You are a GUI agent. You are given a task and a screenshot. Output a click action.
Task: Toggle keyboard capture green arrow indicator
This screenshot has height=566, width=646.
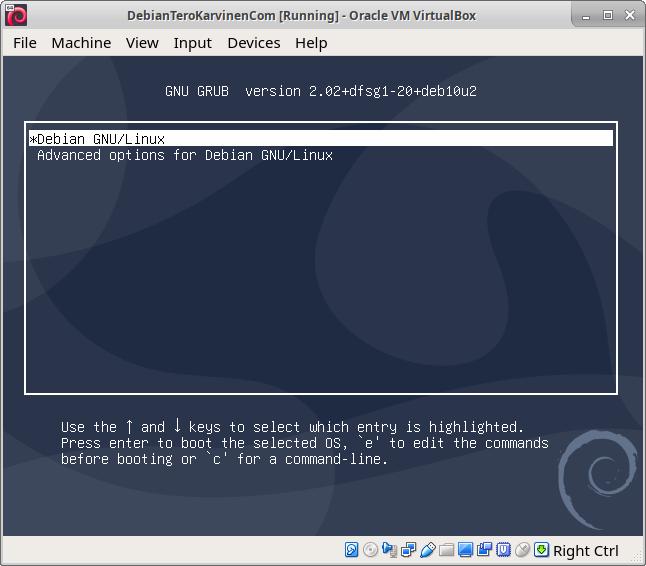[x=542, y=550]
